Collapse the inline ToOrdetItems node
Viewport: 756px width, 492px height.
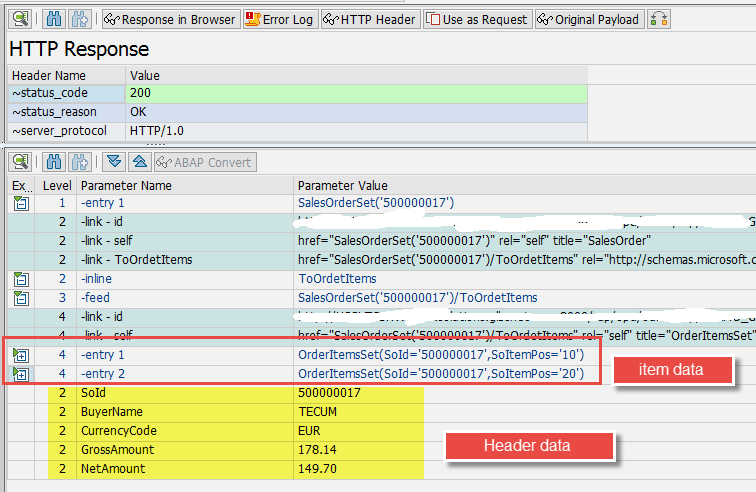pyautogui.click(x=21, y=279)
